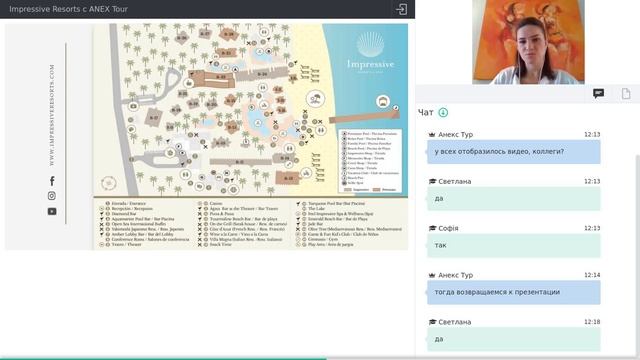Viewport: 640px width, 360px height.
Task: Click the www.impressiveresorts.com vertical text
Action: (52, 115)
